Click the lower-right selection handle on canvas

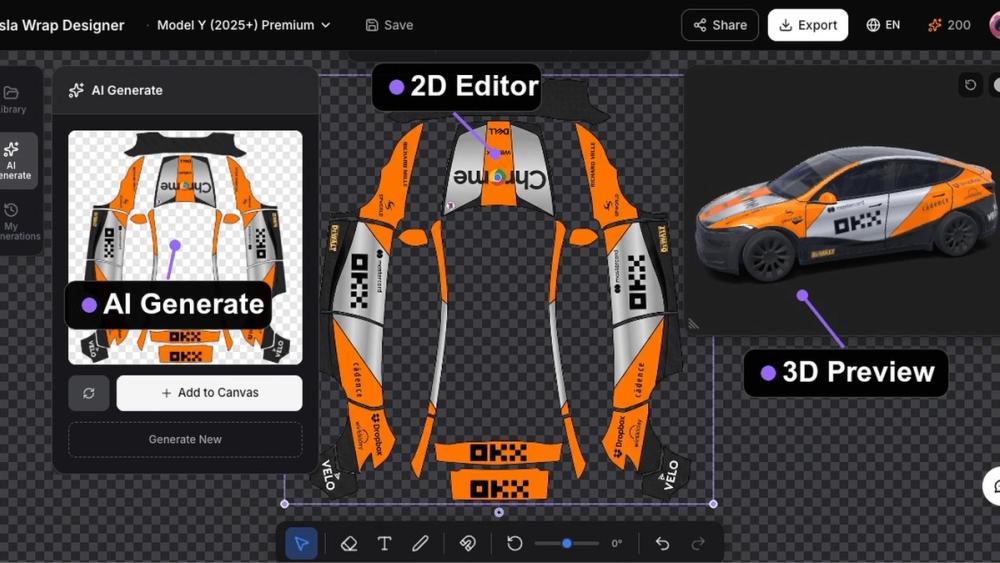[713, 504]
